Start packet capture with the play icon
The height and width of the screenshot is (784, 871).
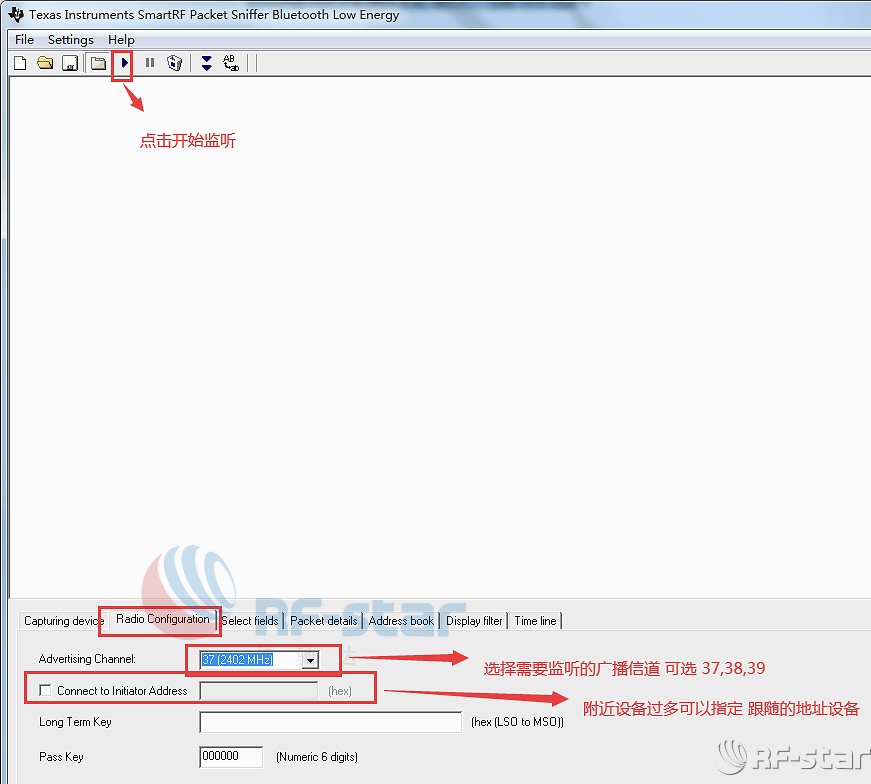pos(124,63)
